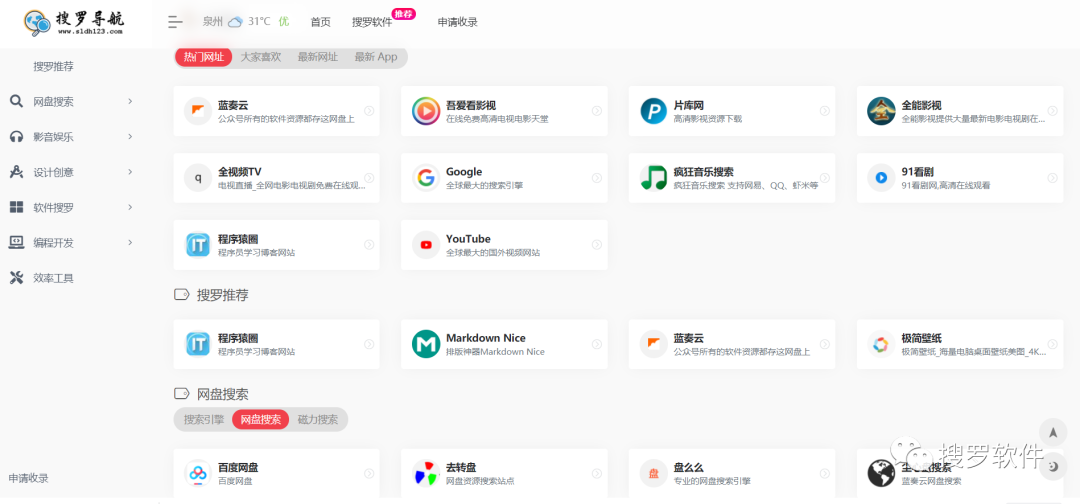Image resolution: width=1080 pixels, height=504 pixels.
Task: Switch to the 搜索引擎 tab
Action: pyautogui.click(x=204, y=419)
